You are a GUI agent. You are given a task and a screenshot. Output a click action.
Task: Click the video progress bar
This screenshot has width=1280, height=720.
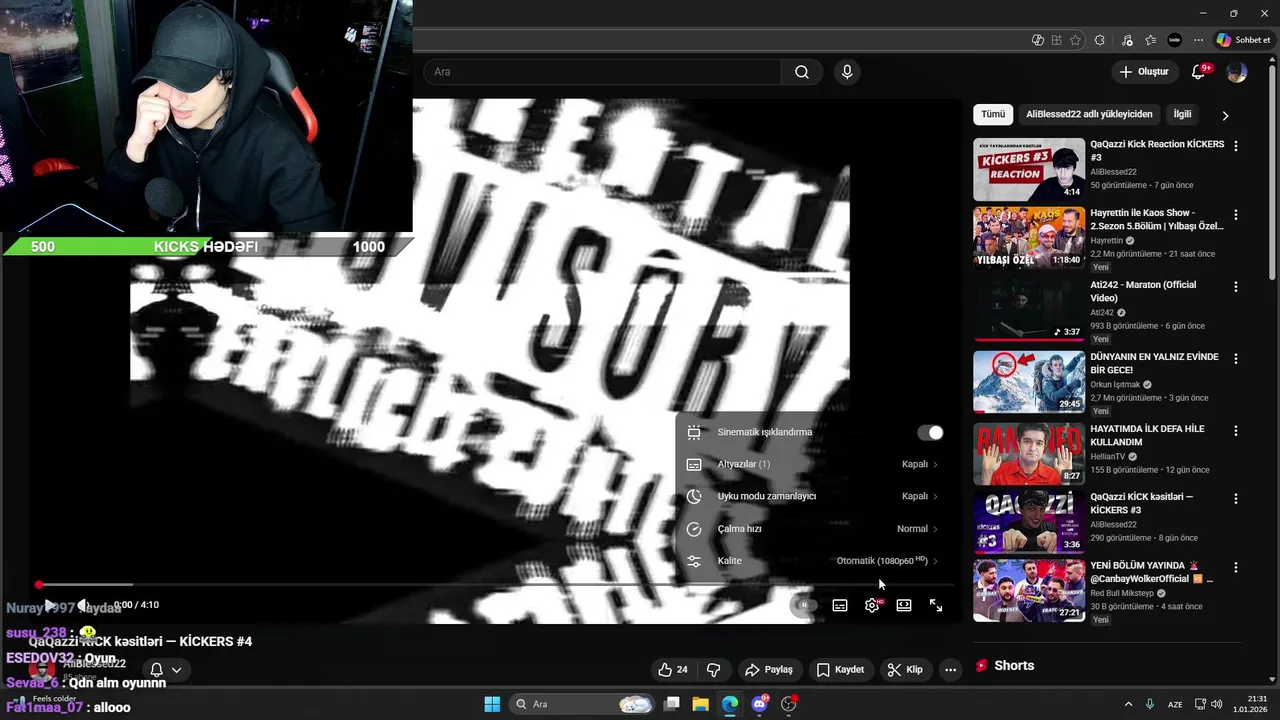pos(495,585)
